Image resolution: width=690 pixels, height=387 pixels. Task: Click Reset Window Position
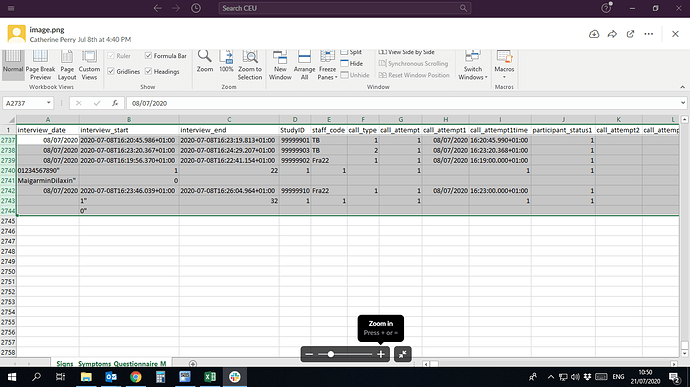(414, 75)
